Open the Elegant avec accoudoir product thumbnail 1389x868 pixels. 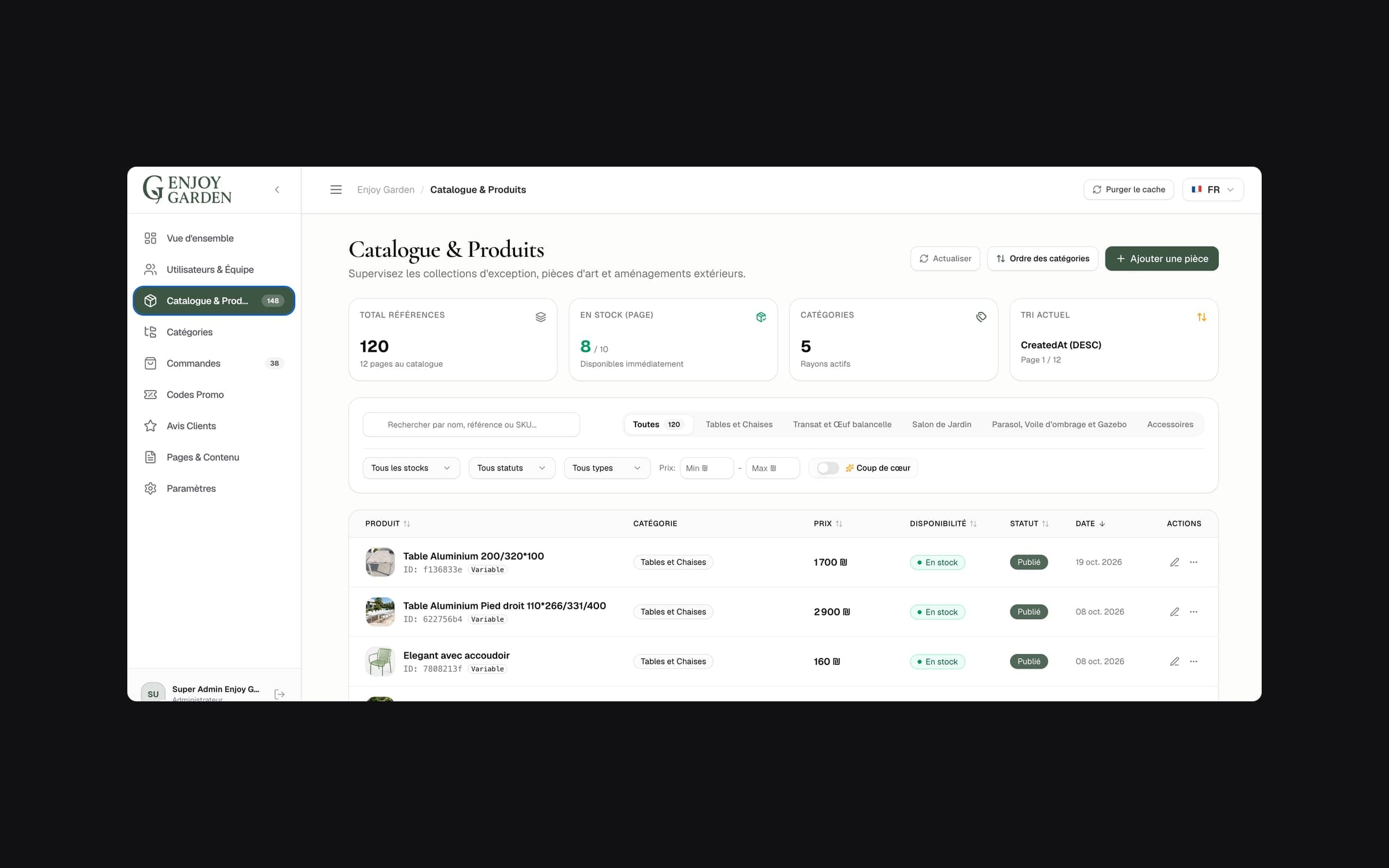[x=380, y=661]
